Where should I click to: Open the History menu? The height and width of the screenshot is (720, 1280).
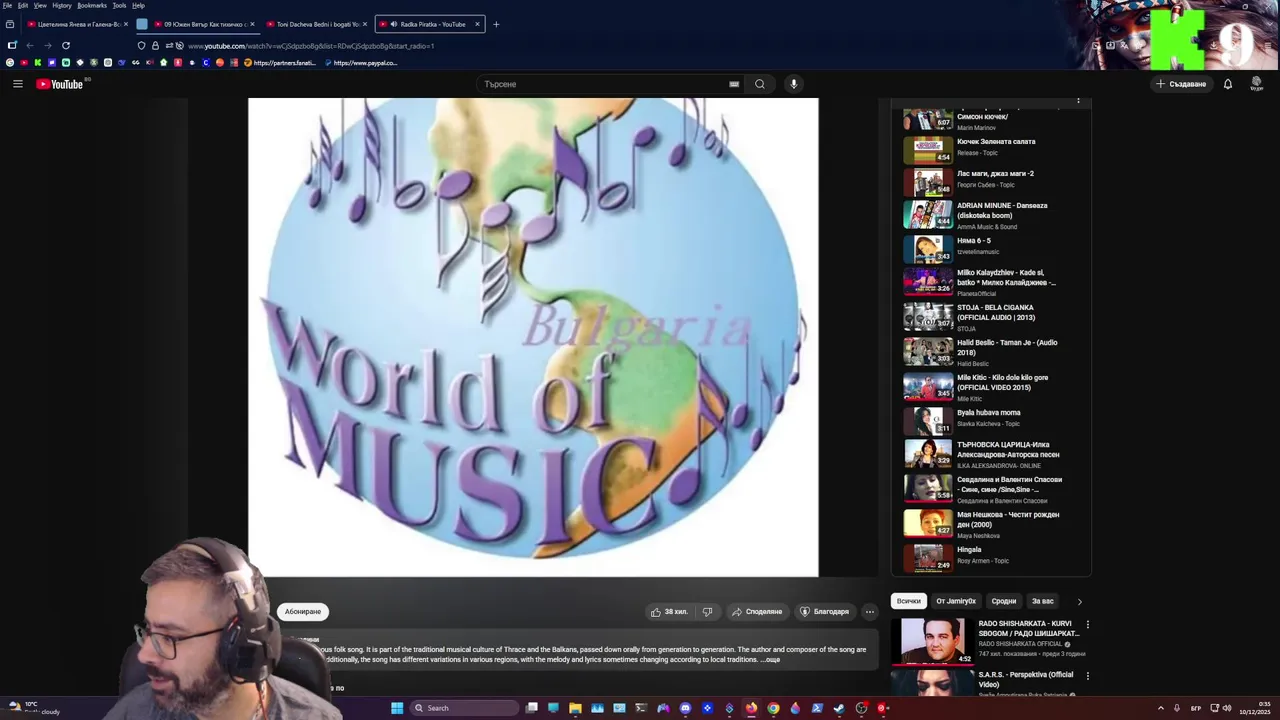coord(62,5)
